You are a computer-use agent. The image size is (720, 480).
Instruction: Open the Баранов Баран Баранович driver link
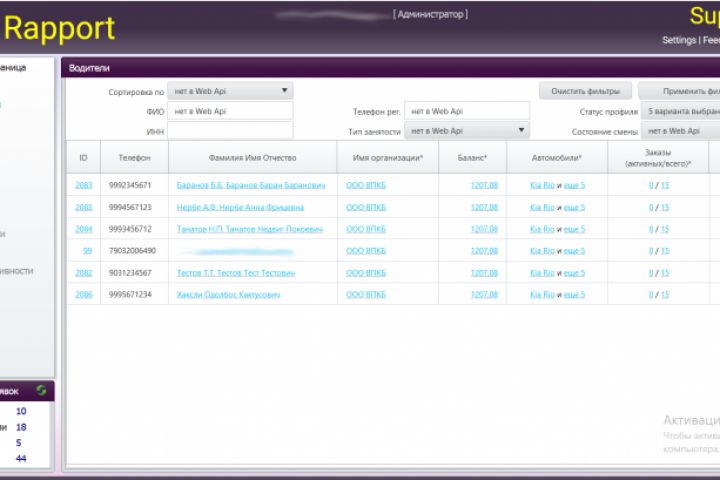(251, 185)
